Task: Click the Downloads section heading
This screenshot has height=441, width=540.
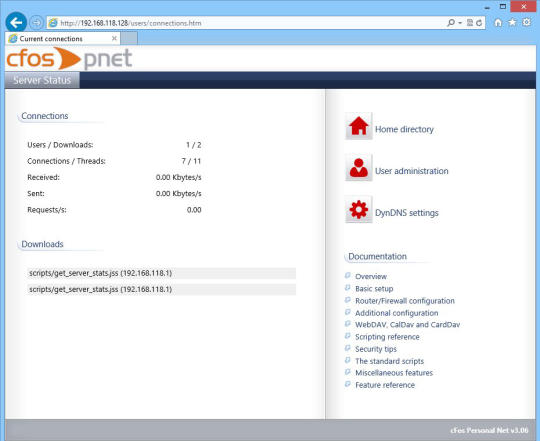Action: tap(42, 244)
